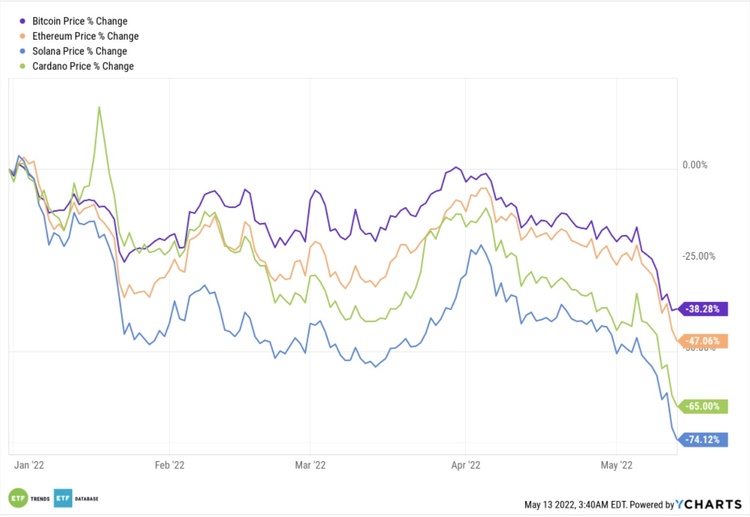Viewport: 750px width, 517px height.
Task: Click the orange Ethereum legend dot
Action: pyautogui.click(x=23, y=35)
